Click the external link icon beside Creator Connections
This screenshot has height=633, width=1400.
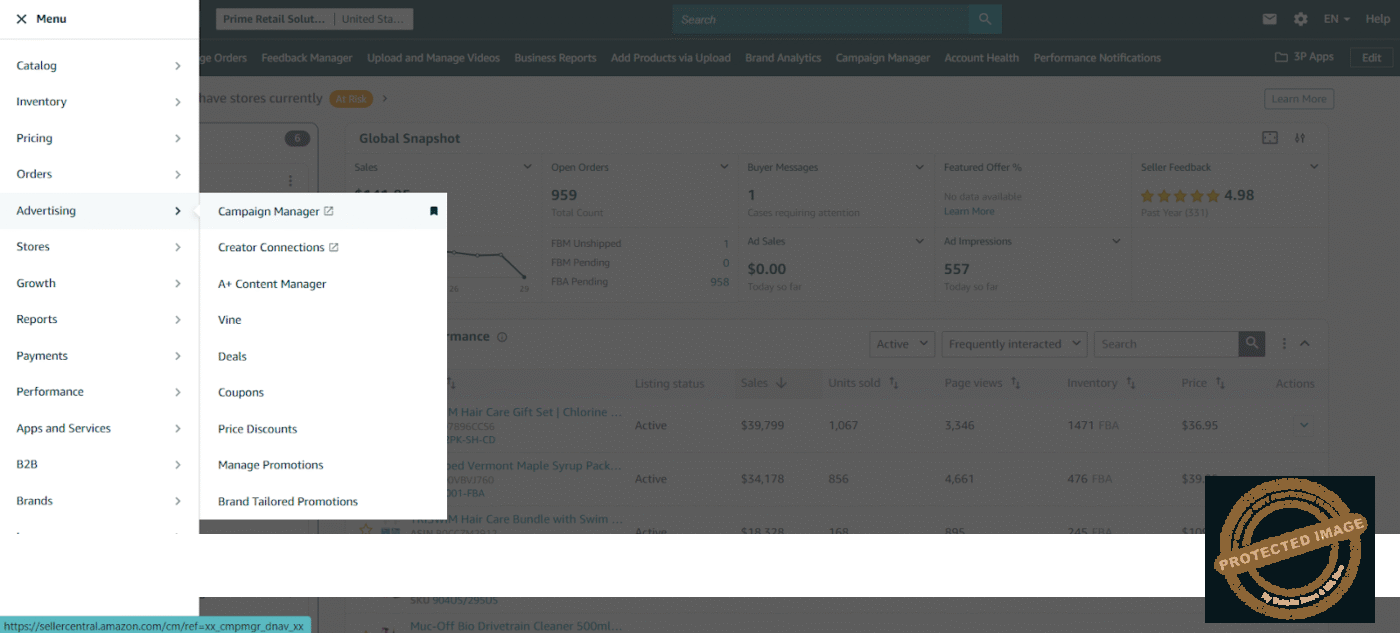[x=334, y=247]
